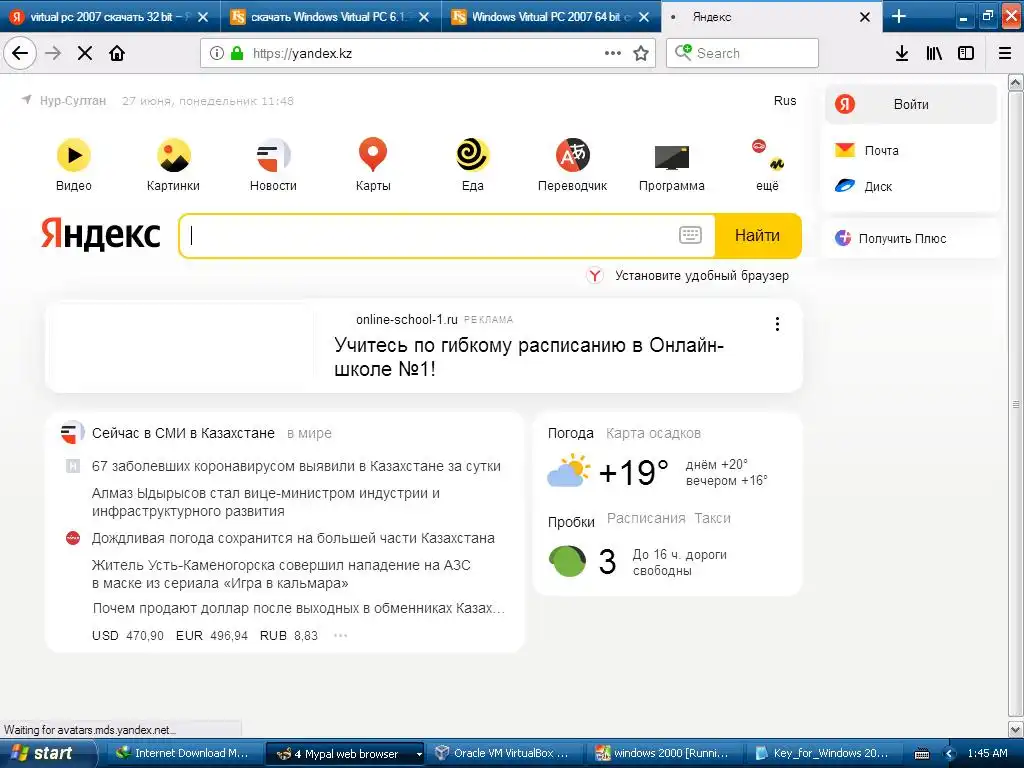
Task: Click the Windows start button
Action: (47, 753)
